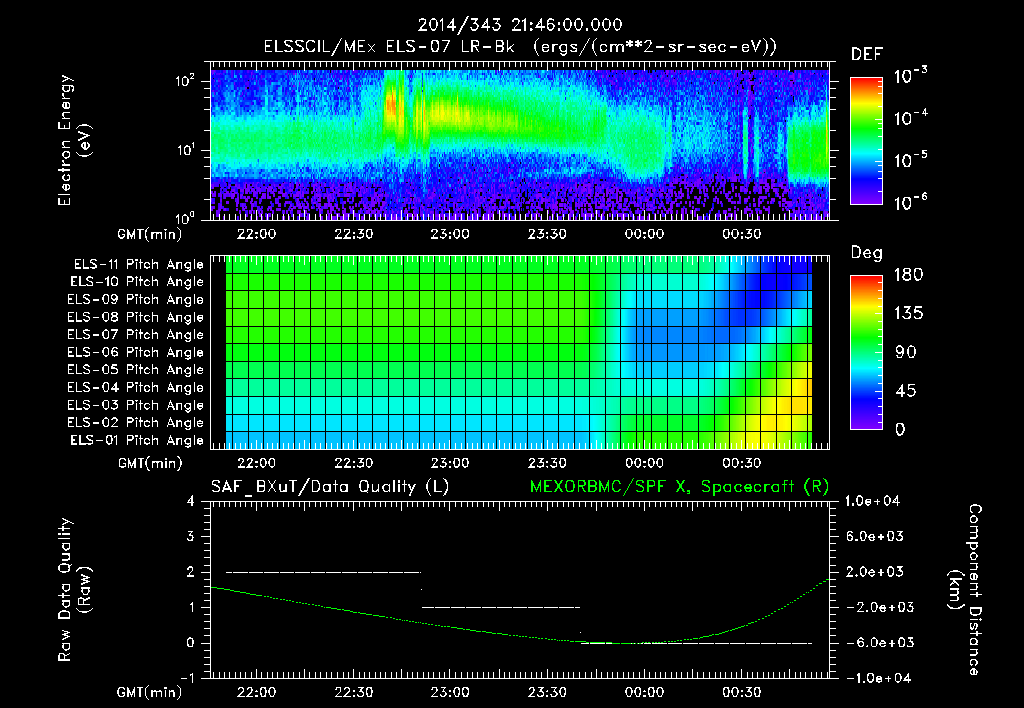Click the SAF_BXuT/Data Quality (L) title
This screenshot has width=1024, height=708.
[x=330, y=487]
